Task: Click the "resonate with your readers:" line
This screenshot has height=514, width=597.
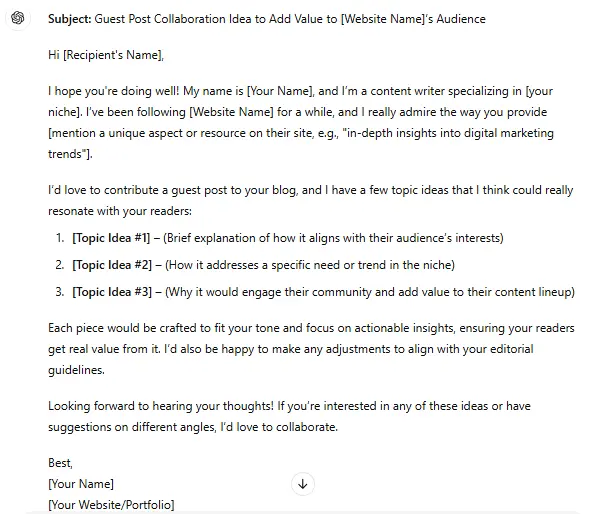Action: pos(120,211)
